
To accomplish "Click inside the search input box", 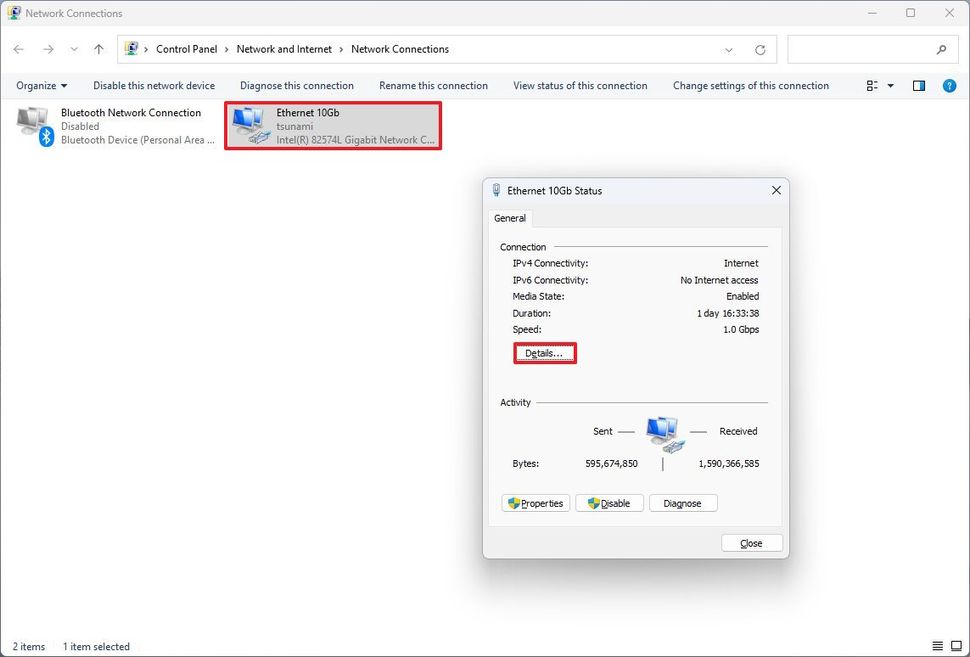I will tap(860, 49).
